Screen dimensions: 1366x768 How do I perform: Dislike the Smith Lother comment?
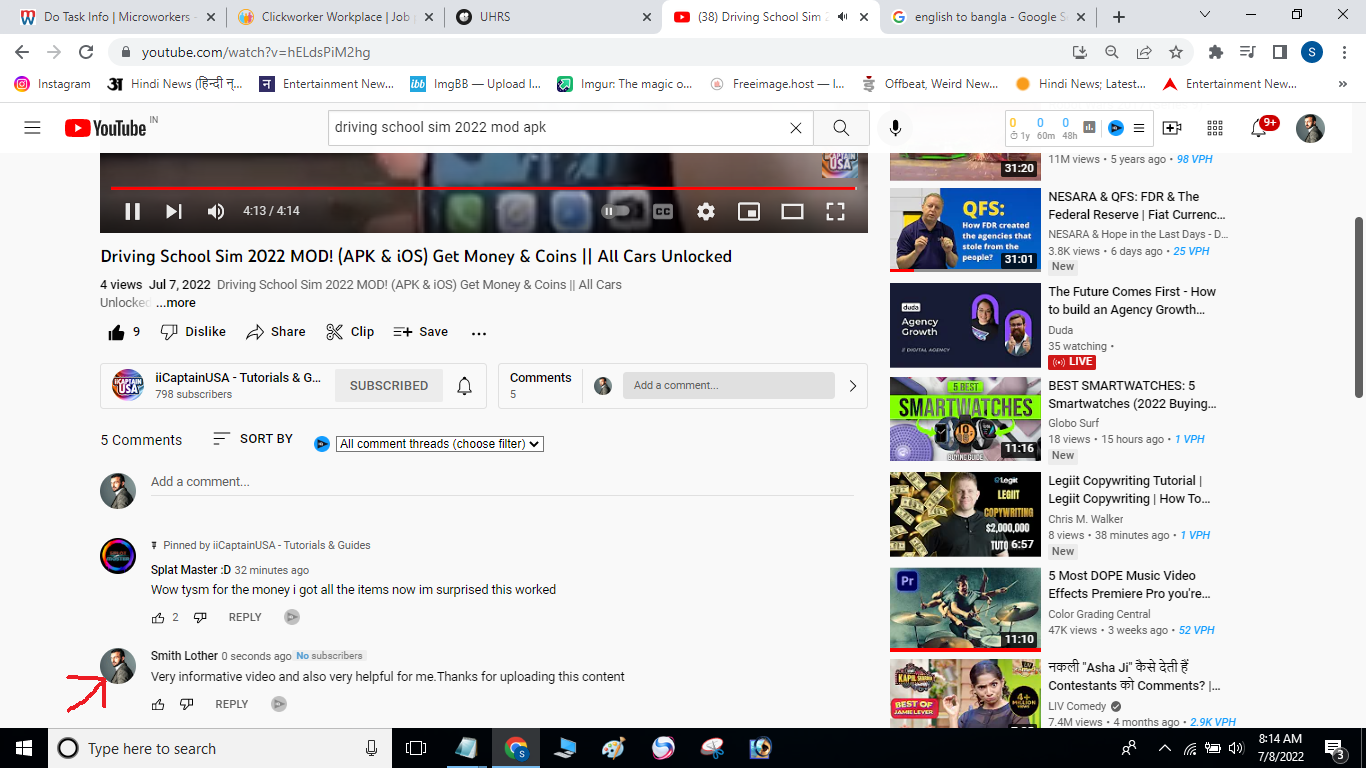pos(187,705)
